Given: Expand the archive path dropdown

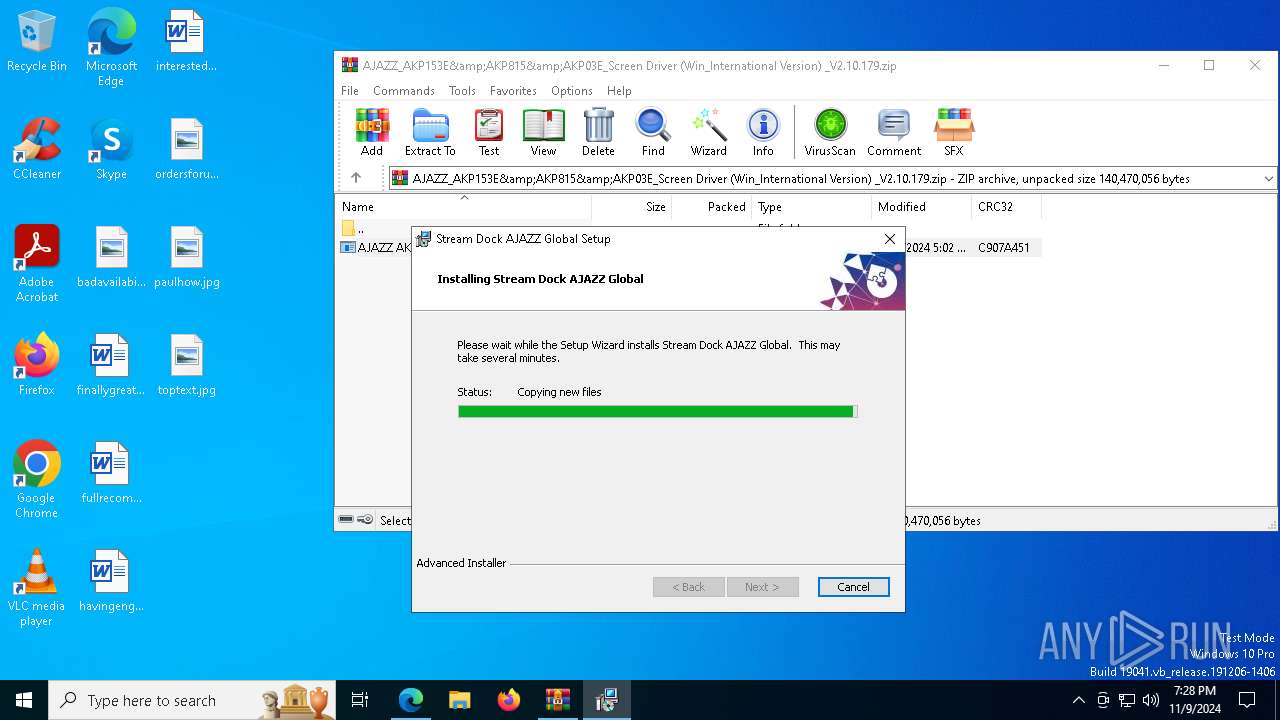Looking at the screenshot, I should pos(1268,178).
